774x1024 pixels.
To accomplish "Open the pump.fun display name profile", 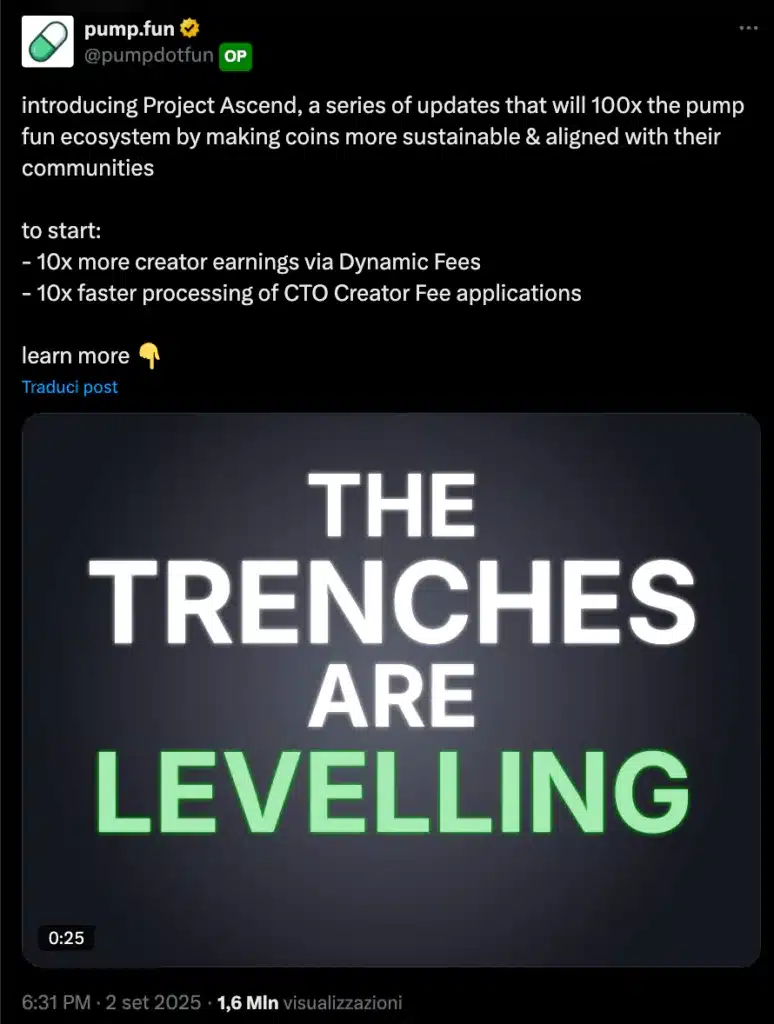I will 130,29.
